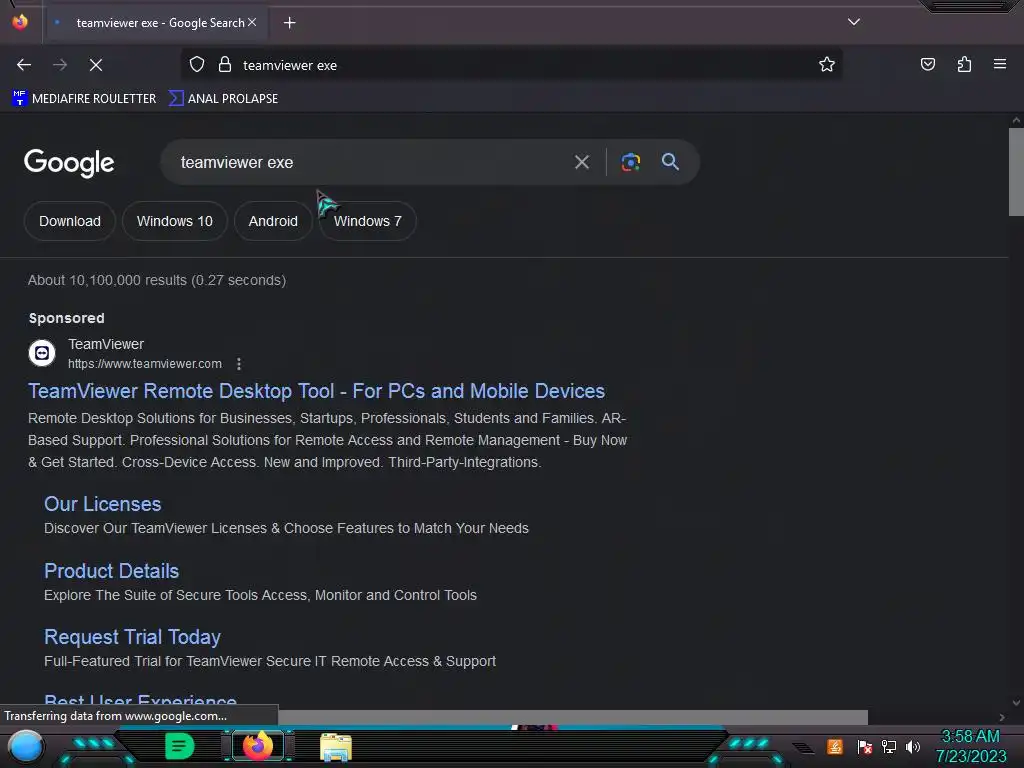Screen dimensions: 1024x768
Task: Filter results by Windows 7 chip
Action: 368,221
